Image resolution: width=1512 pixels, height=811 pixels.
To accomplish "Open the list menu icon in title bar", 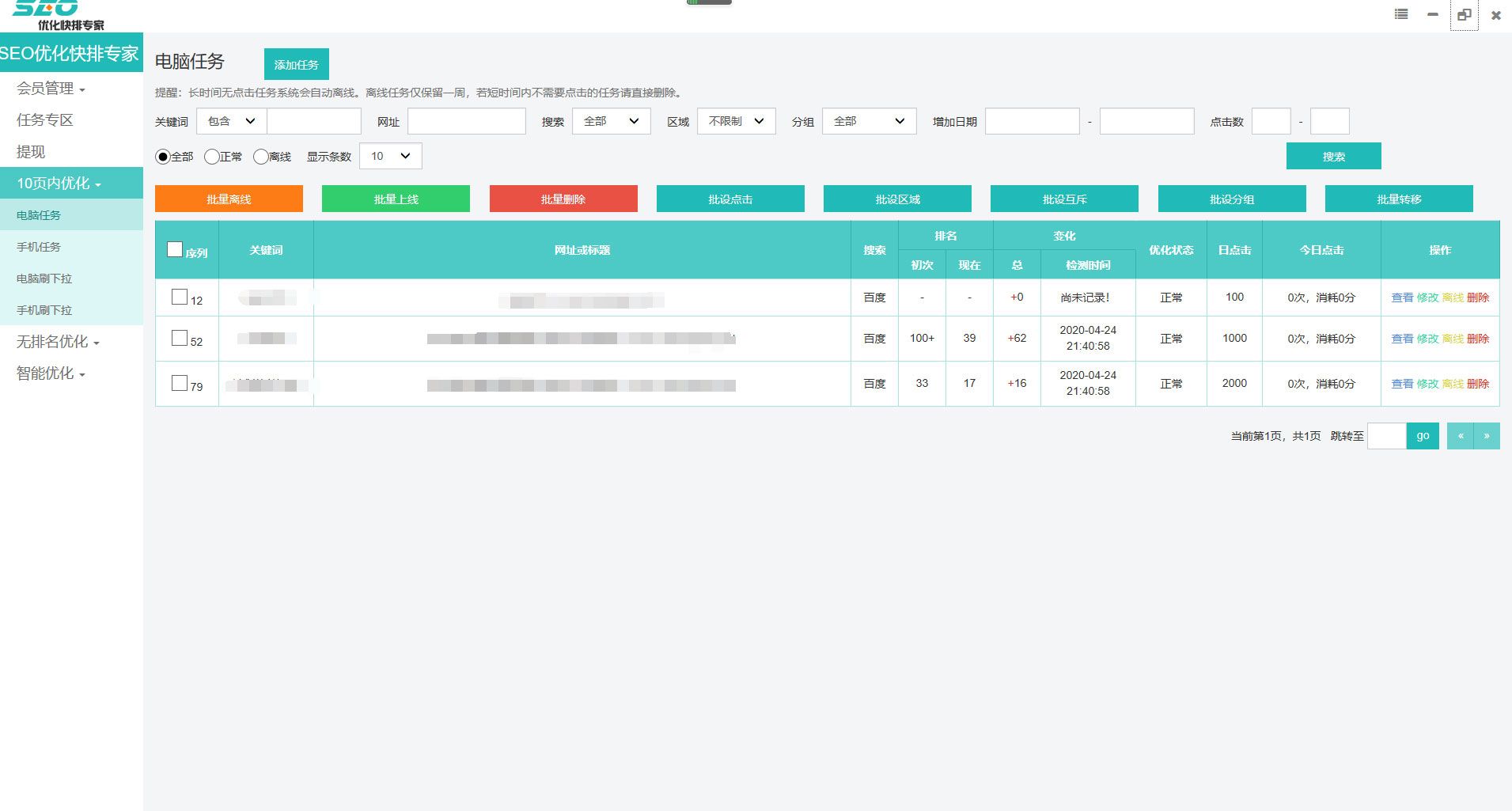I will [x=1400, y=14].
